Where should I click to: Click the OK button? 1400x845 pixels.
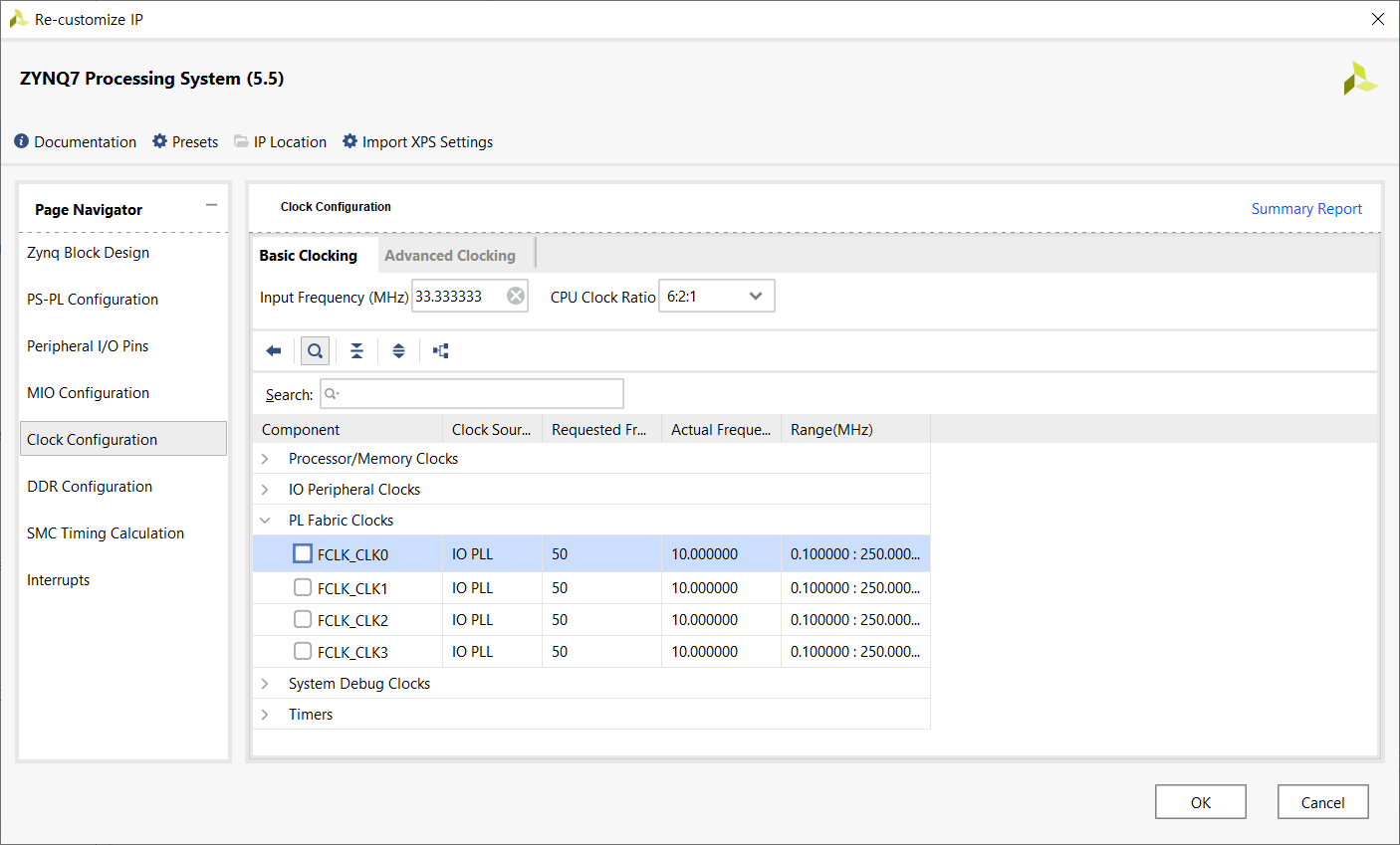pyautogui.click(x=1201, y=802)
